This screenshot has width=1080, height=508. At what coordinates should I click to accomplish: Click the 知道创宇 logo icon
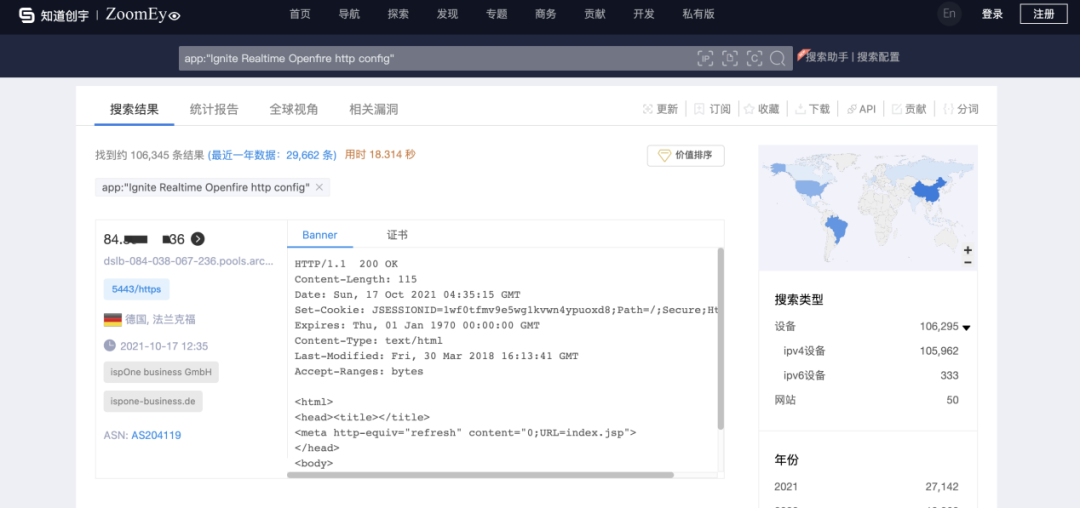point(27,14)
